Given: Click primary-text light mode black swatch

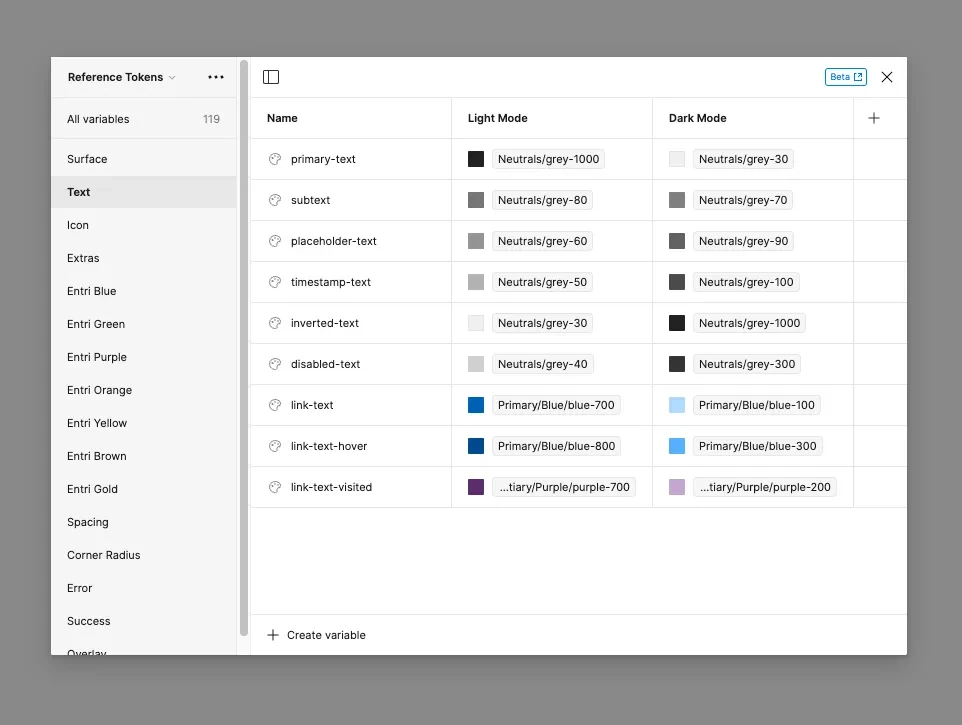Looking at the screenshot, I should [x=475, y=159].
